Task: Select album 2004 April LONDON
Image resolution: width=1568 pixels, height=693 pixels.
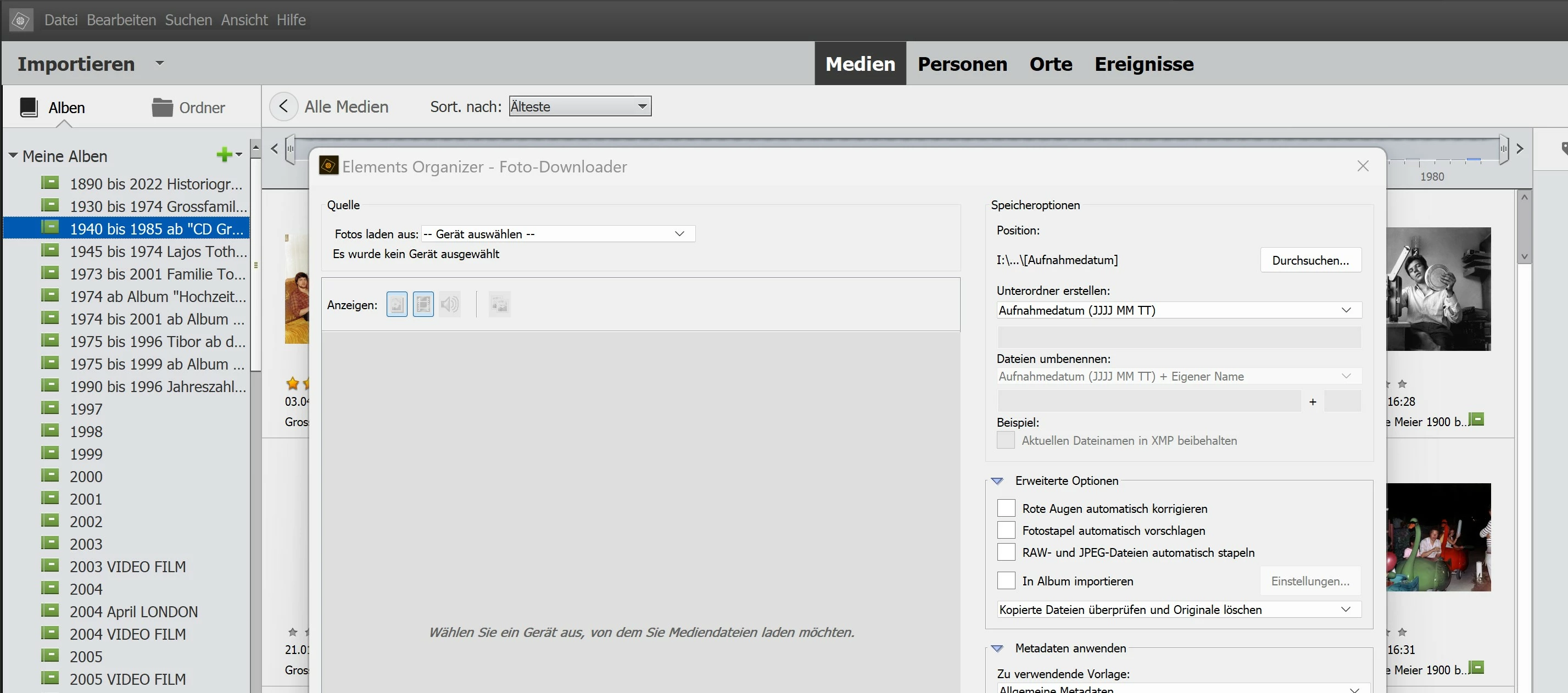Action: click(x=133, y=612)
